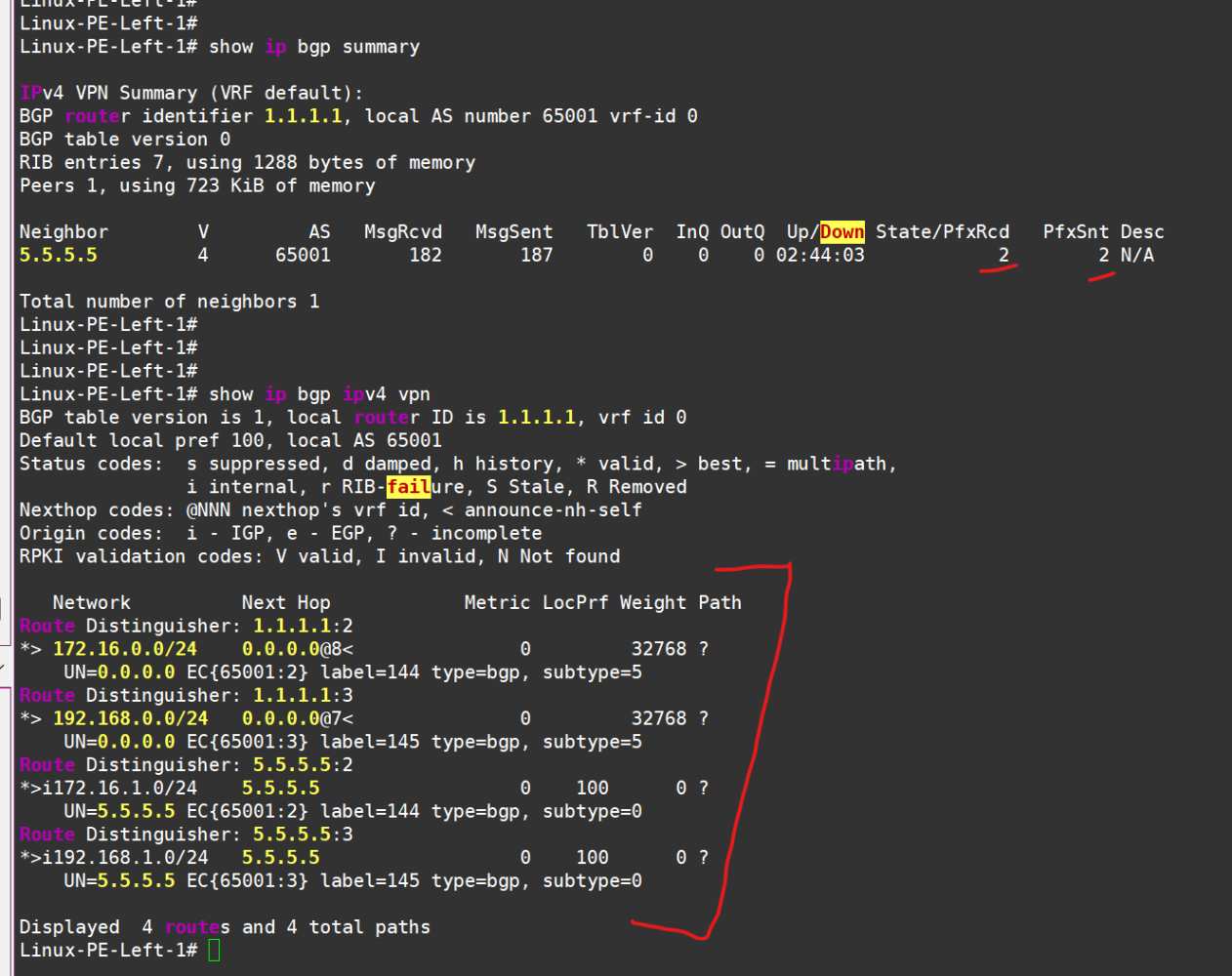Viewport: 1232px width, 976px height.
Task: Click the i172.16.1.0/24 route entry
Action: tap(120, 788)
